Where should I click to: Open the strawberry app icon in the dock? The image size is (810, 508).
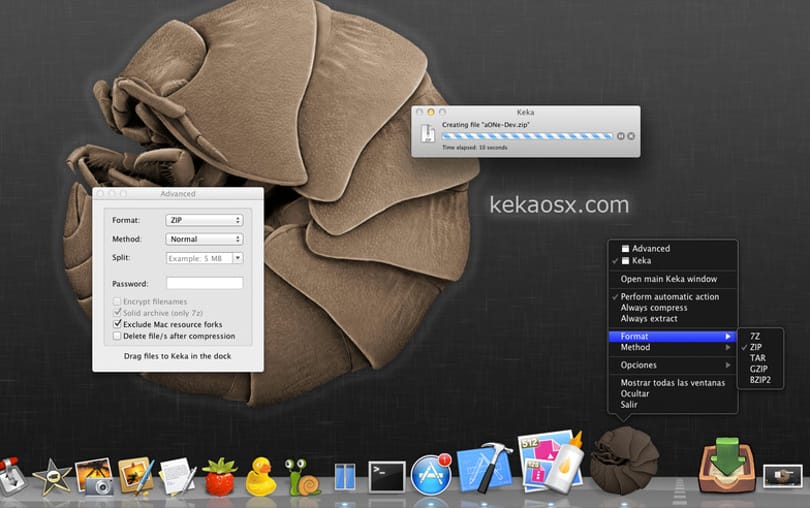[x=220, y=476]
